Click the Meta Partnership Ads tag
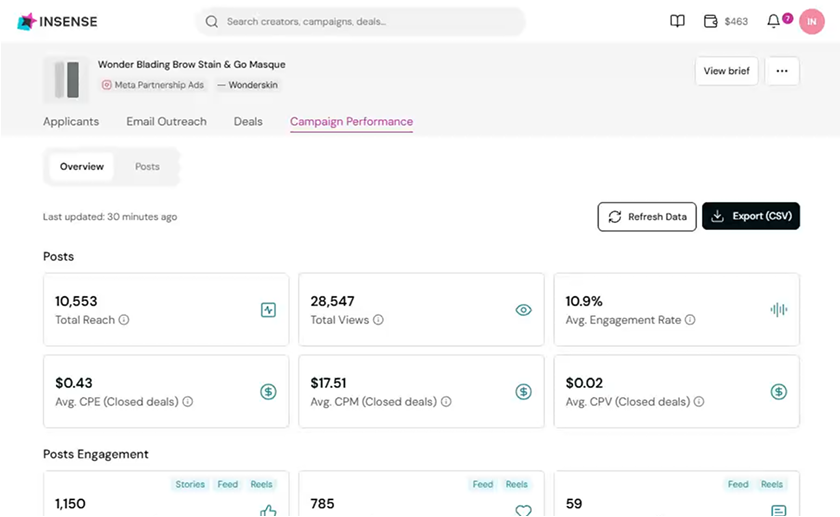The width and height of the screenshot is (840, 517). click(x=153, y=85)
